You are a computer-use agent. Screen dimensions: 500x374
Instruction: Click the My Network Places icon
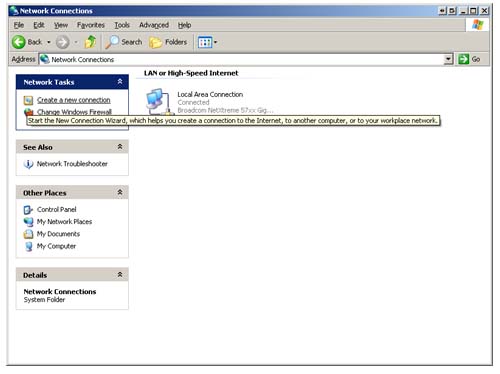[x=28, y=222]
